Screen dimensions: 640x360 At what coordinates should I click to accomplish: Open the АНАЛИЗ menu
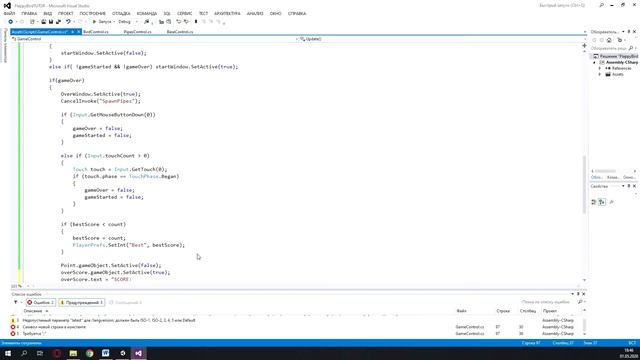(x=255, y=13)
